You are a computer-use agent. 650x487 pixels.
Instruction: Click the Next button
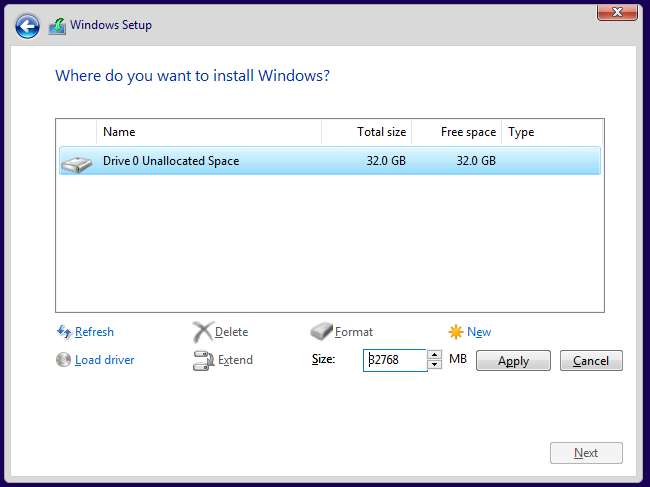coord(586,453)
